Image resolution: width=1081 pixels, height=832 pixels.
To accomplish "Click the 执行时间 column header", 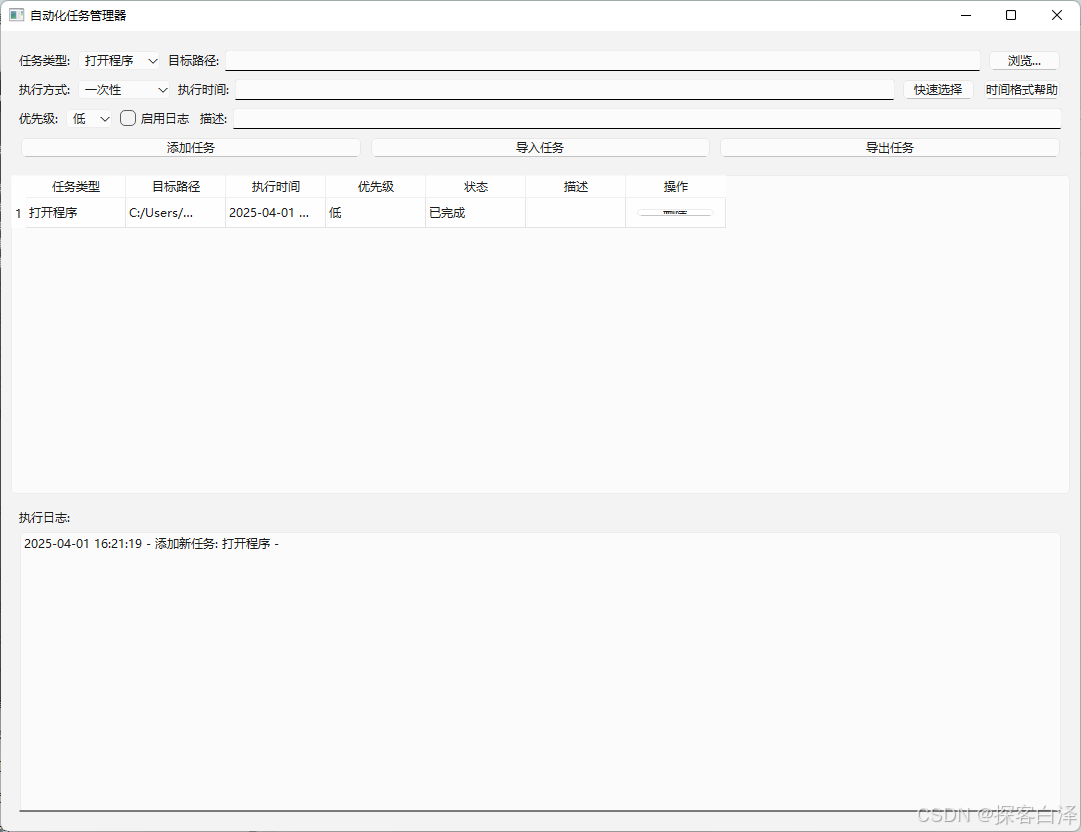I will coord(275,185).
